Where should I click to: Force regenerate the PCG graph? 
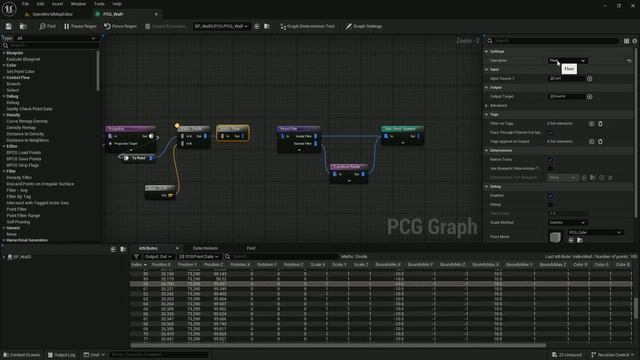[x=120, y=26]
